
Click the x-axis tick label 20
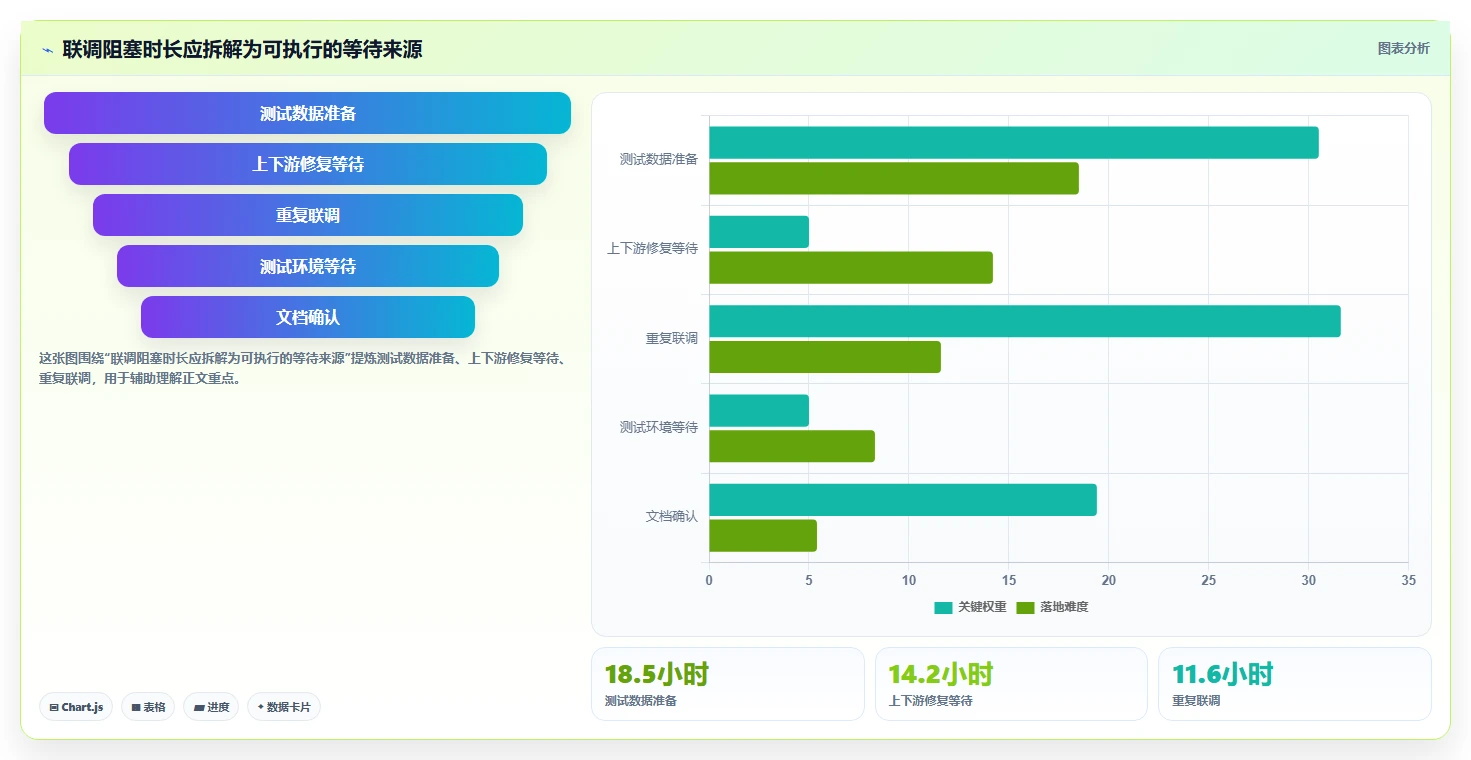pyautogui.click(x=1108, y=580)
